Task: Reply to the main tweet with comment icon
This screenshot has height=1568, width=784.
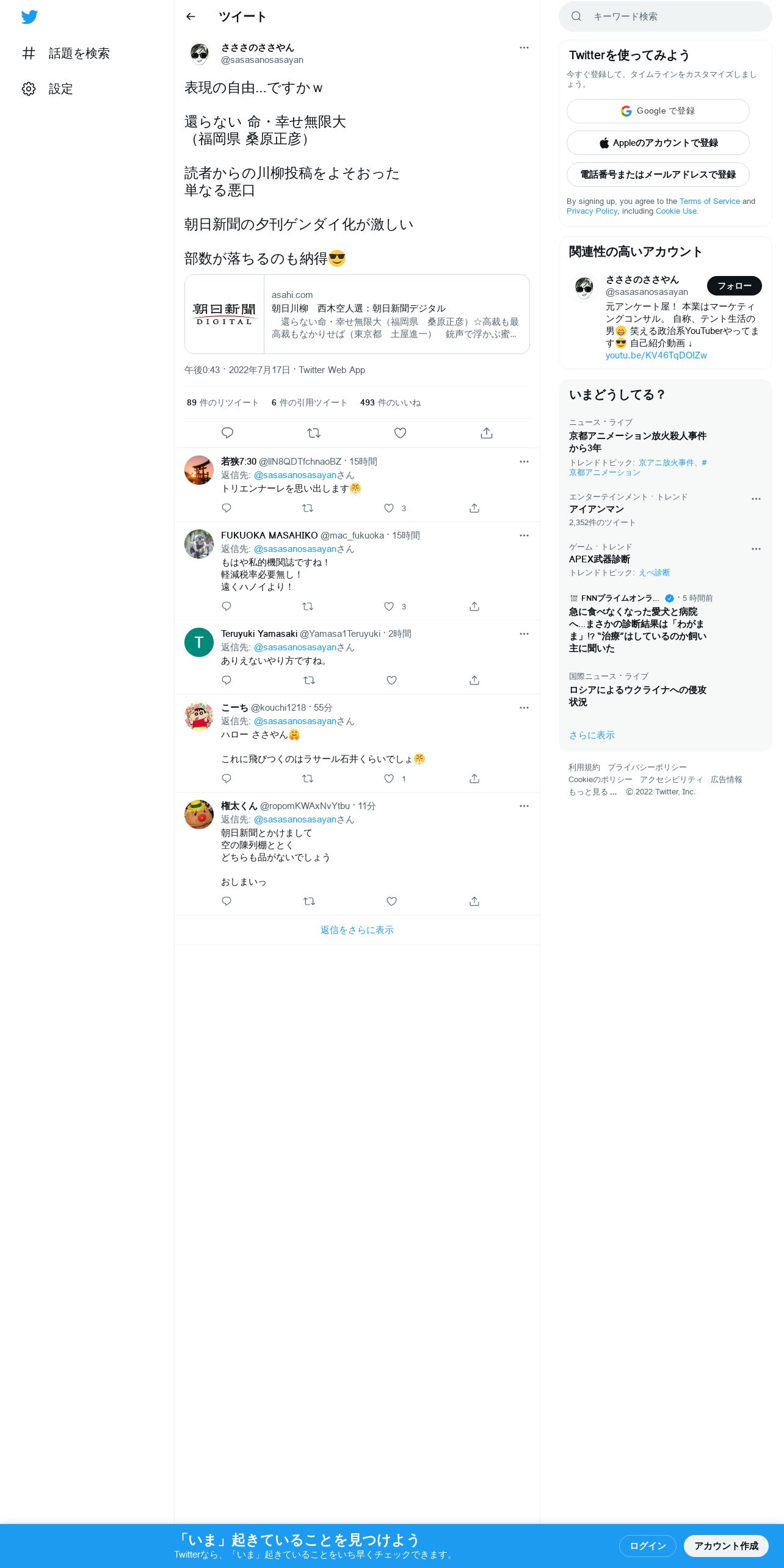Action: pos(227,433)
